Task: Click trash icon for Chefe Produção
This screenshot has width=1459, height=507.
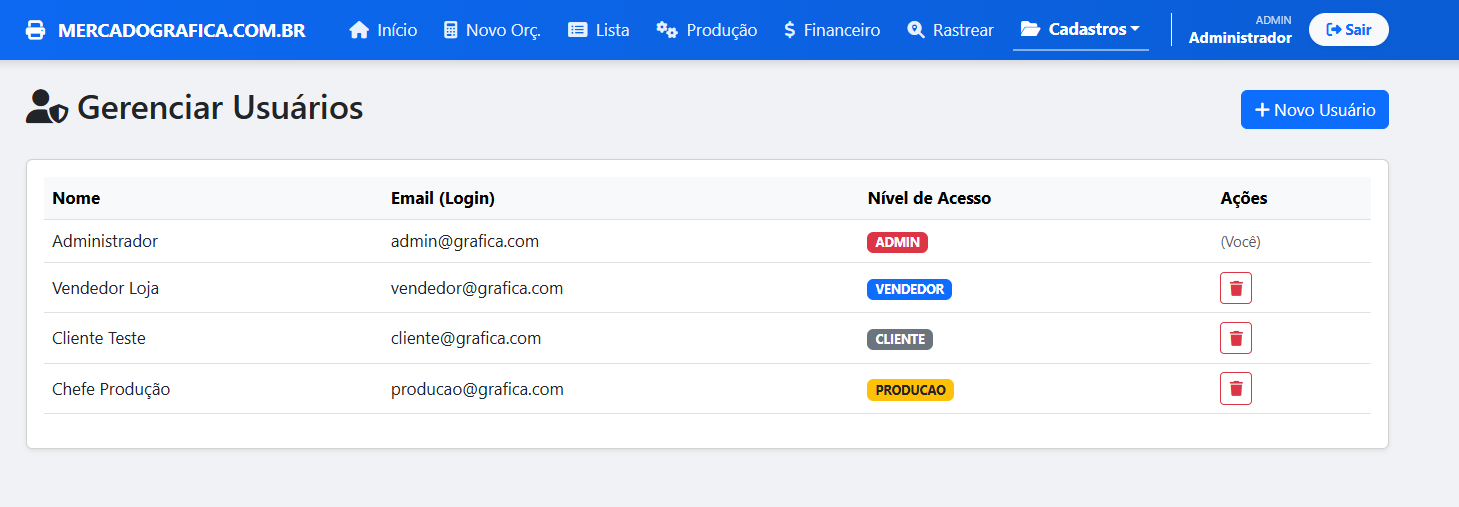Action: click(x=1235, y=388)
